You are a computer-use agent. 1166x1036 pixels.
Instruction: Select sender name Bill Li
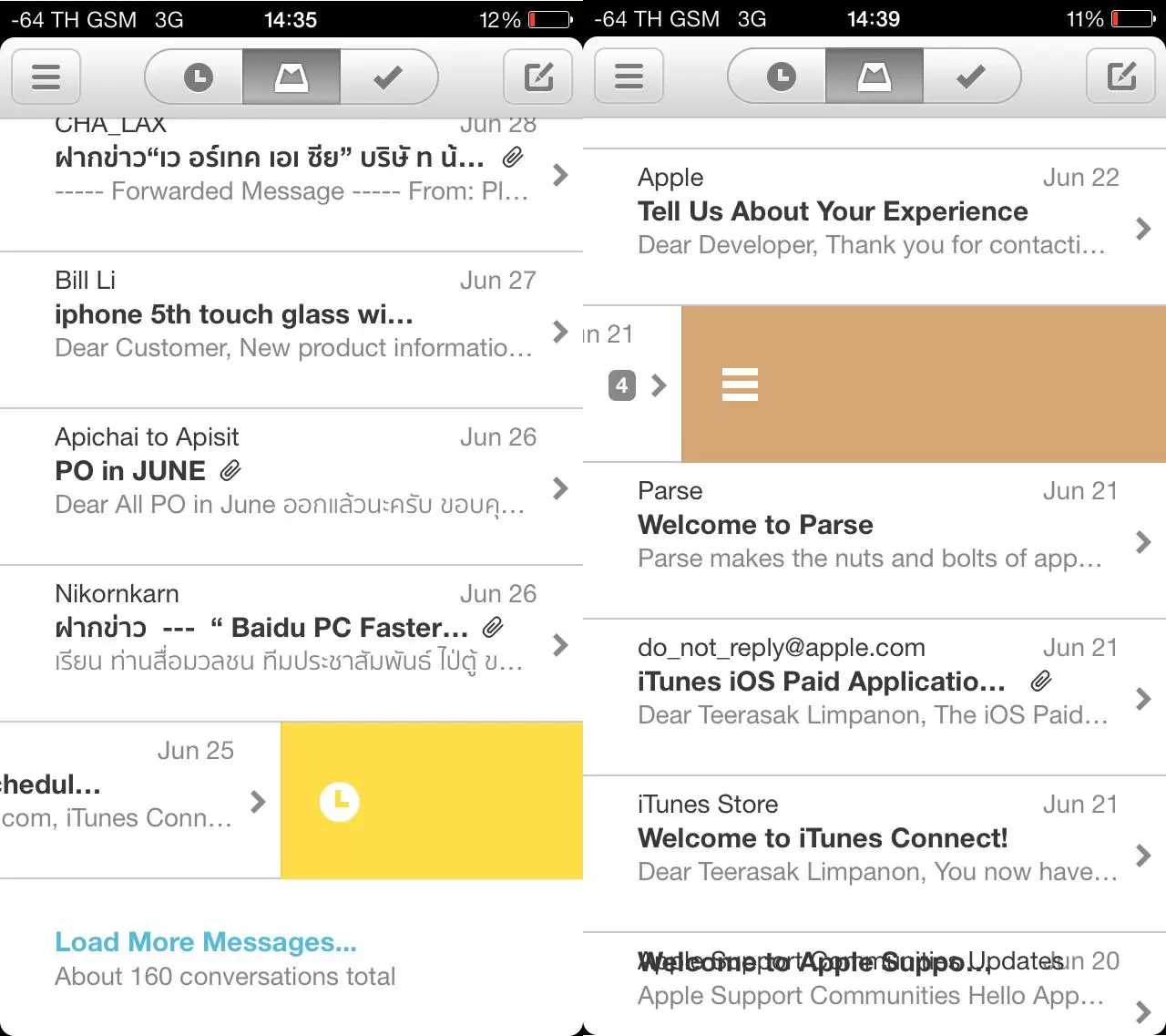[85, 280]
